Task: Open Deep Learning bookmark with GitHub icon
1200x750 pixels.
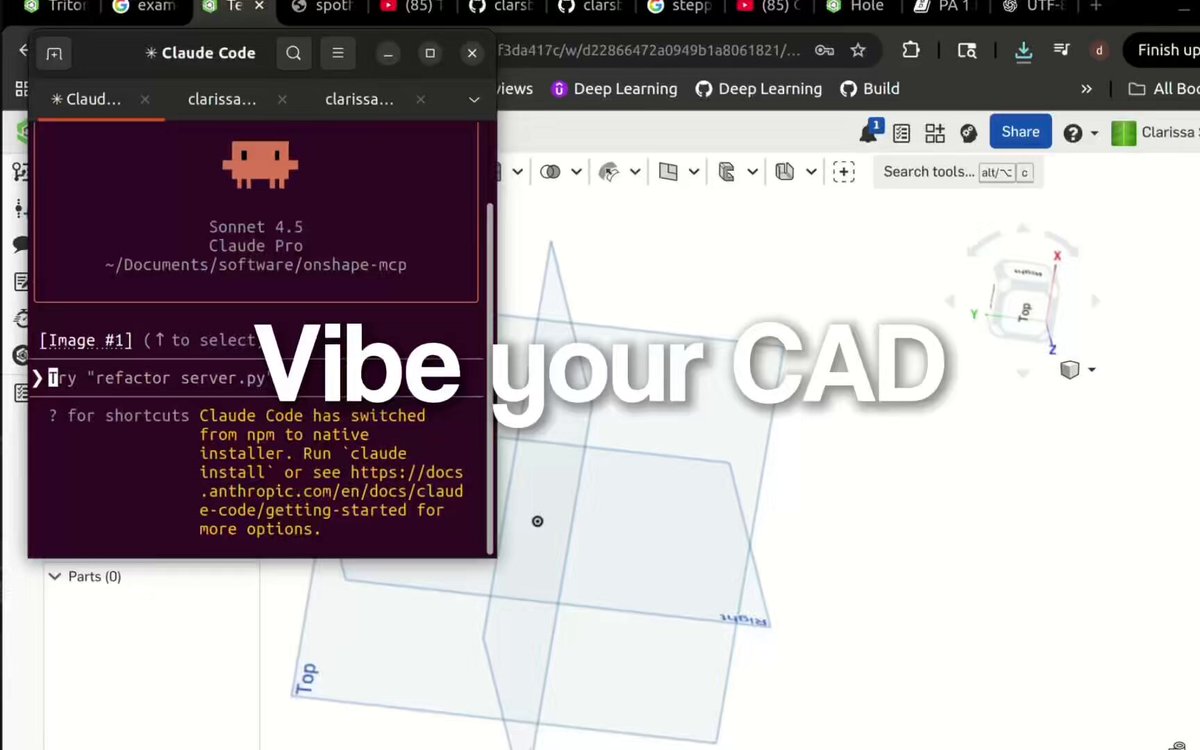Action: click(758, 89)
